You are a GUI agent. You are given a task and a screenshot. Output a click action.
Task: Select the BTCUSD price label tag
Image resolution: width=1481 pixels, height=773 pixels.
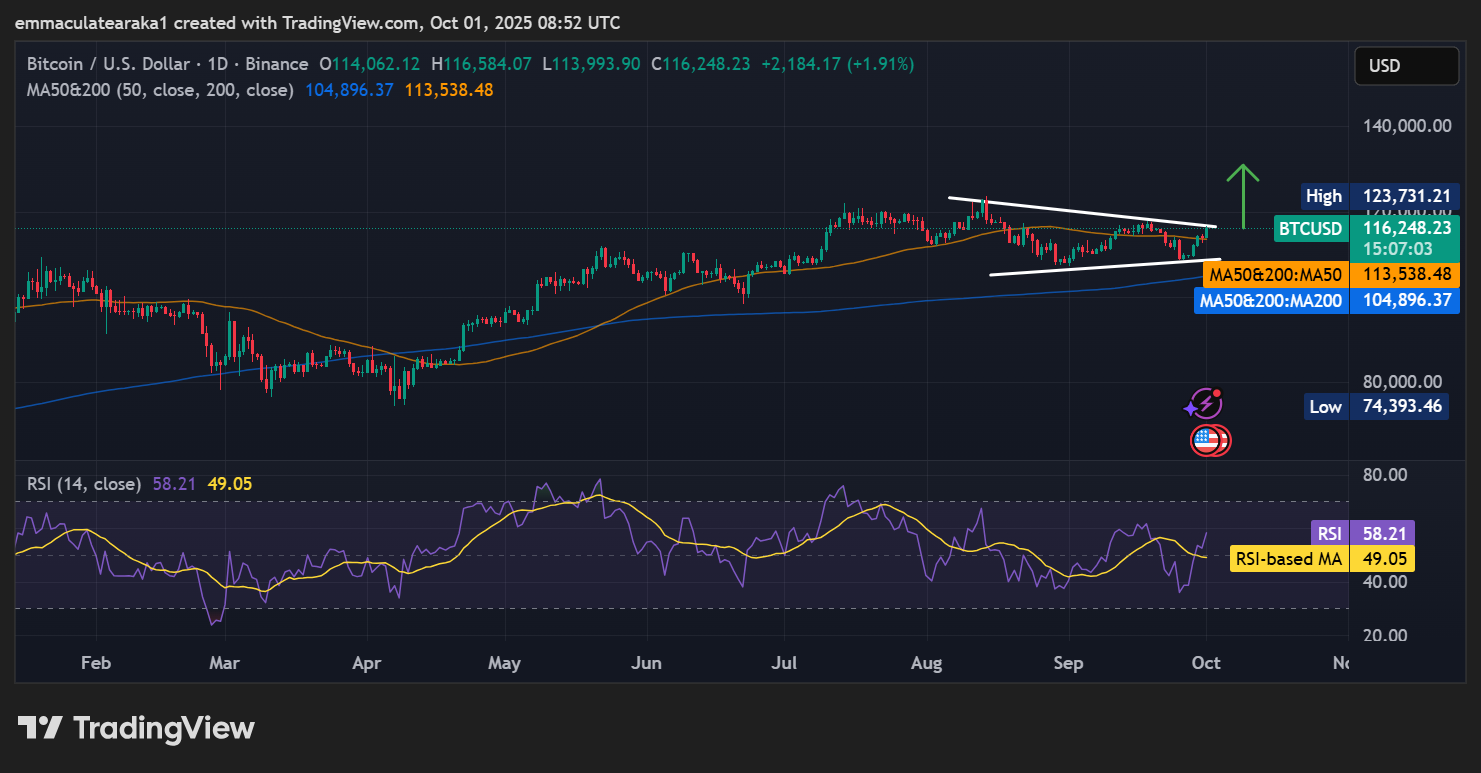pyautogui.click(x=1310, y=229)
